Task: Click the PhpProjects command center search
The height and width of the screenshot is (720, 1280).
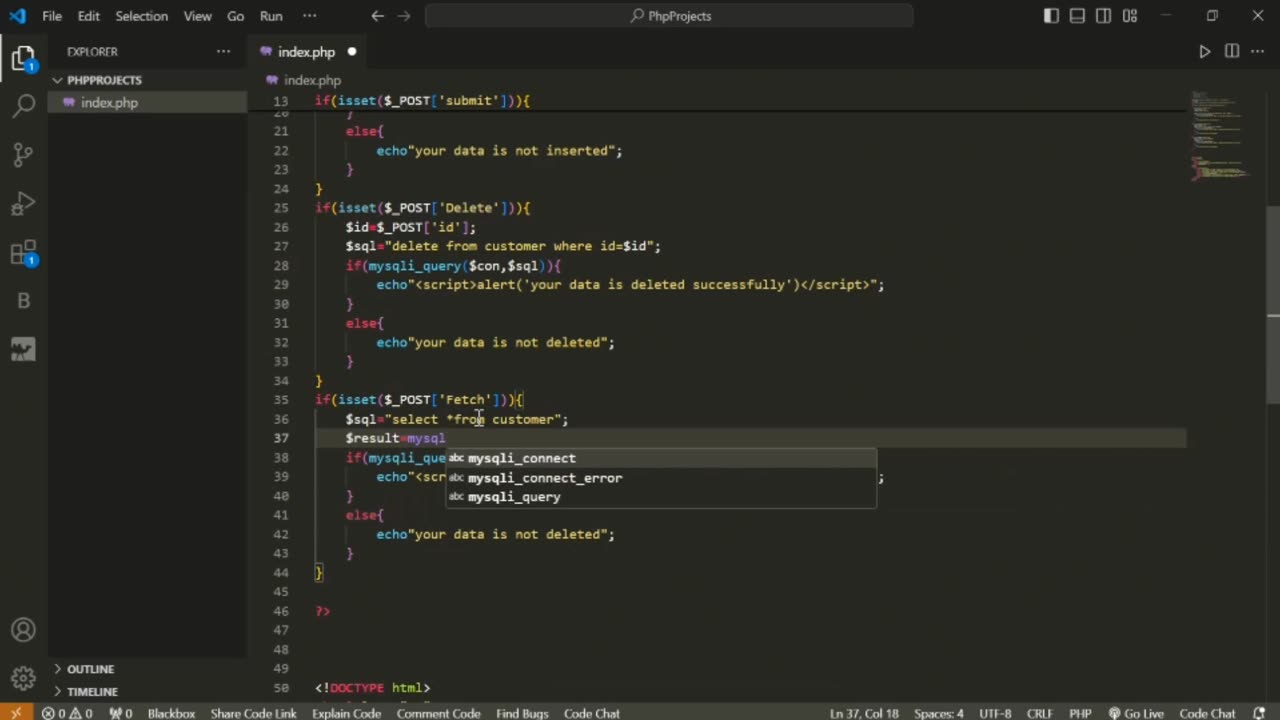Action: coord(669,16)
